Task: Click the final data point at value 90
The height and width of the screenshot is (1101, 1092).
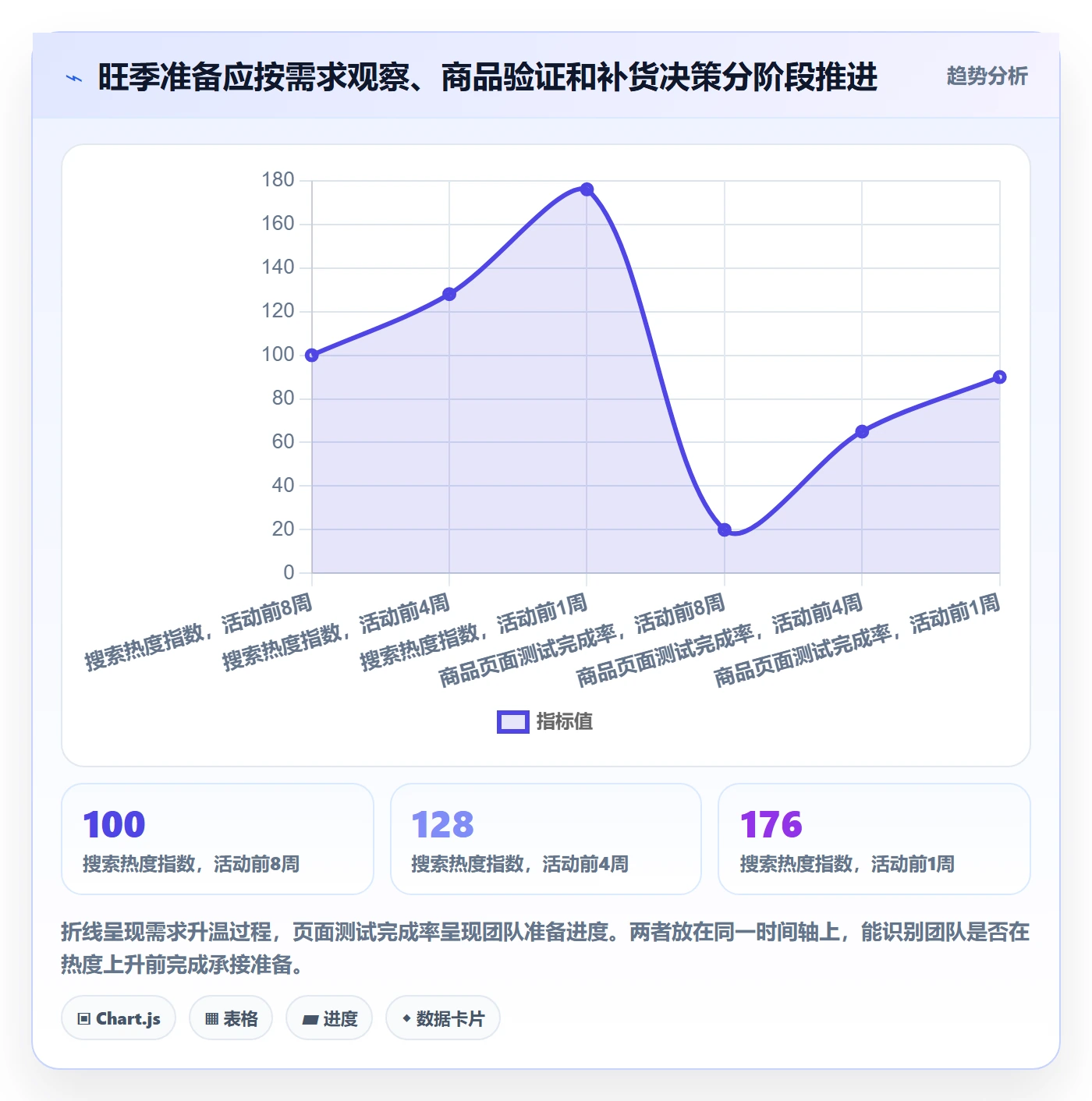Action: [999, 377]
